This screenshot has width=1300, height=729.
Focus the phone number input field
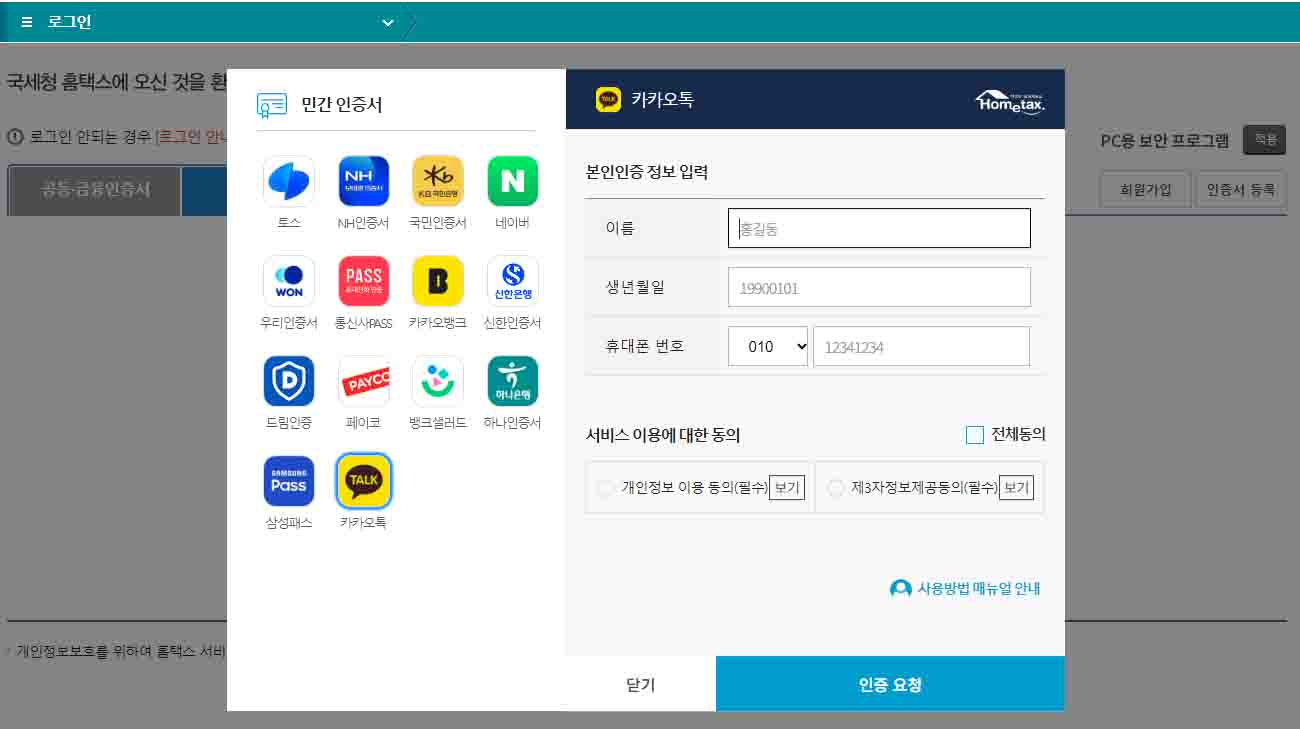click(921, 346)
